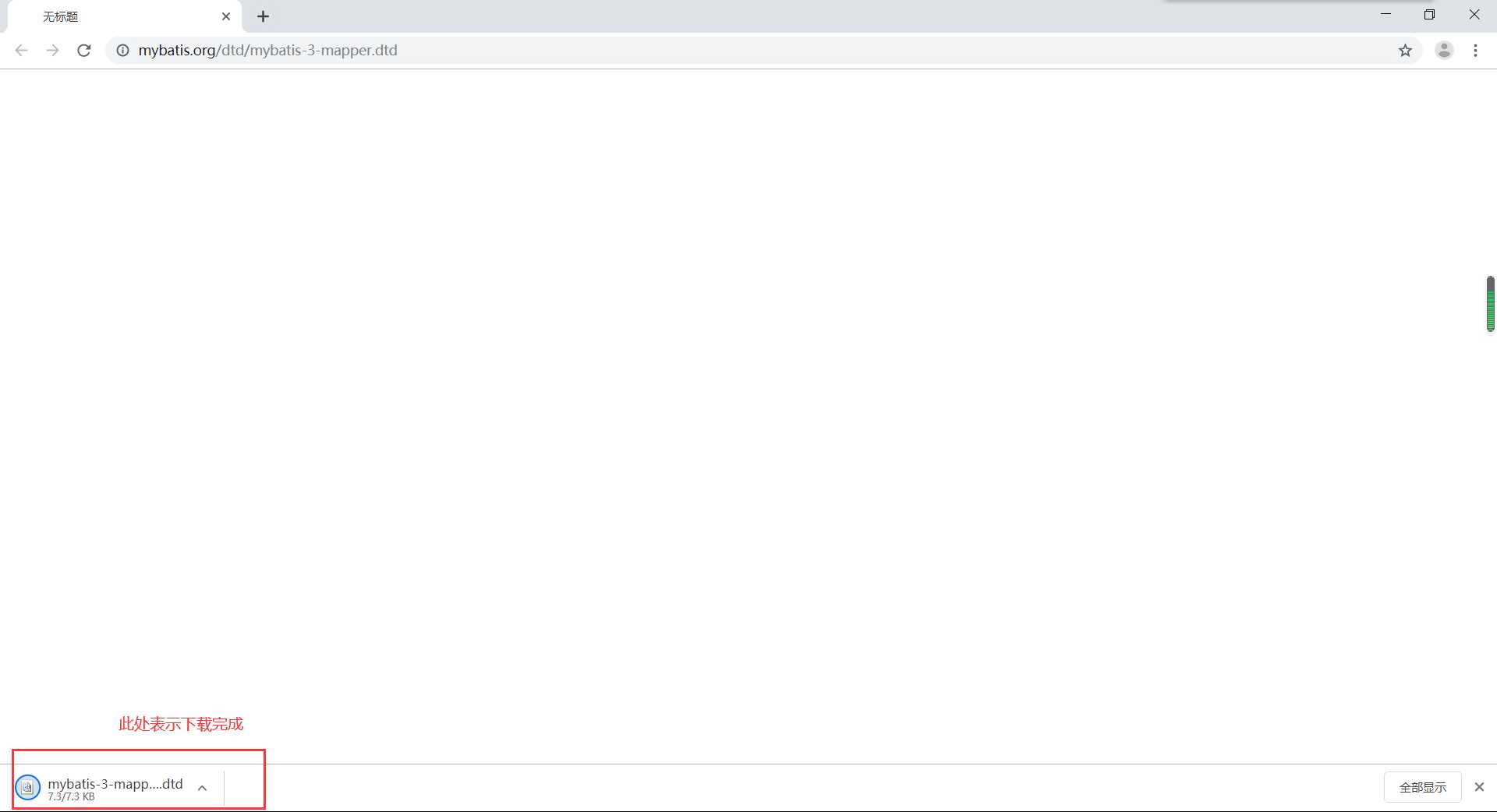
Task: Close the 无标题 tab
Action: click(x=226, y=16)
